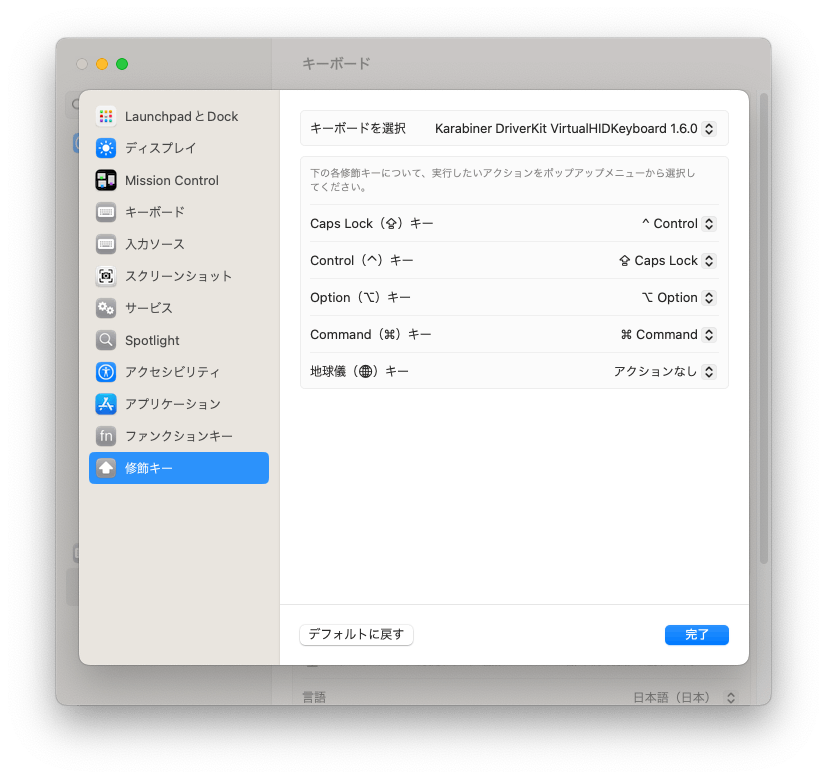The height and width of the screenshot is (779, 827).
Task: Click the Caps Lock（⇪）キー row label
Action: tap(372, 224)
